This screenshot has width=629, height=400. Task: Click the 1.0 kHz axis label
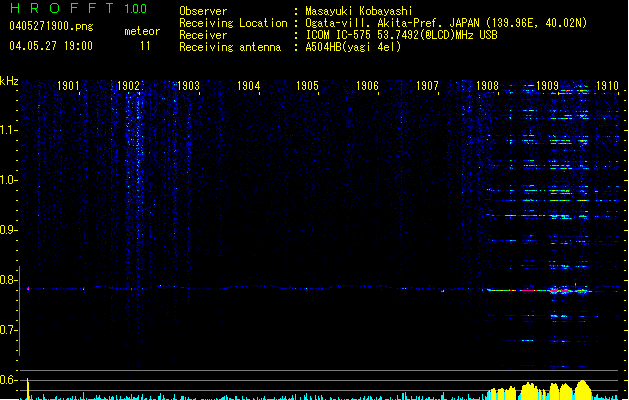pyautogui.click(x=9, y=180)
